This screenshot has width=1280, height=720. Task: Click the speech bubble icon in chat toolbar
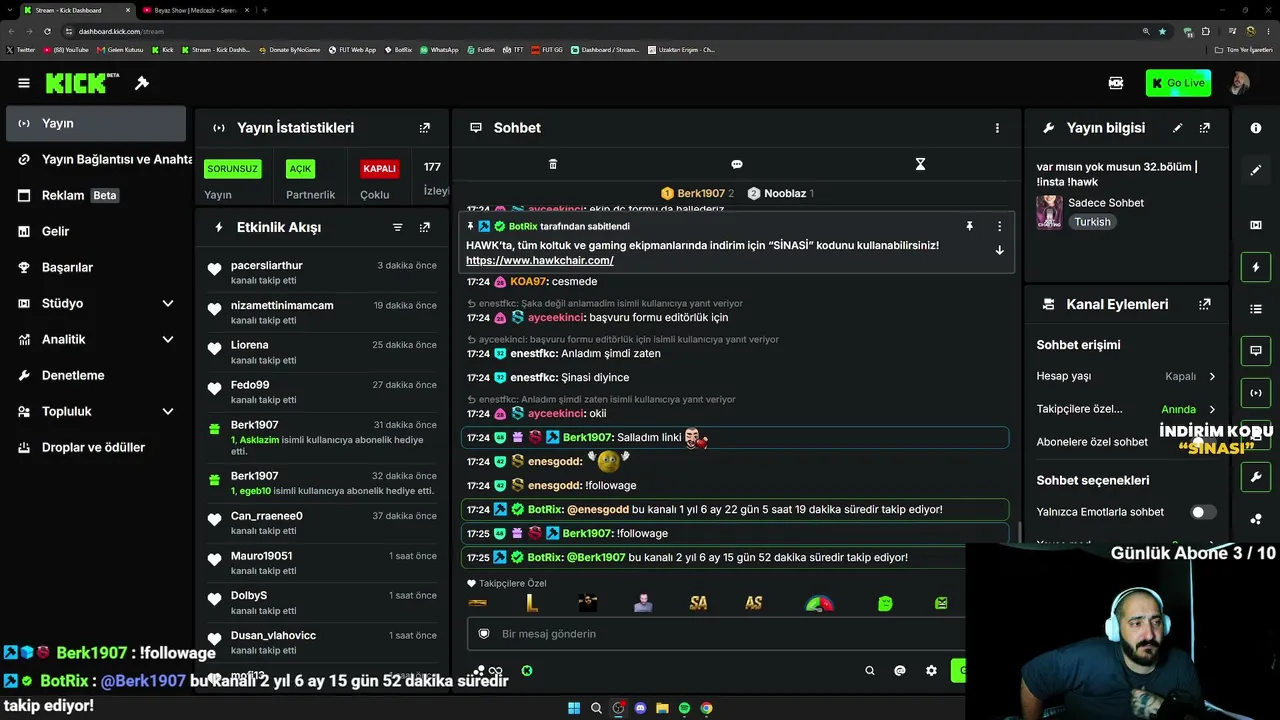[737, 164]
